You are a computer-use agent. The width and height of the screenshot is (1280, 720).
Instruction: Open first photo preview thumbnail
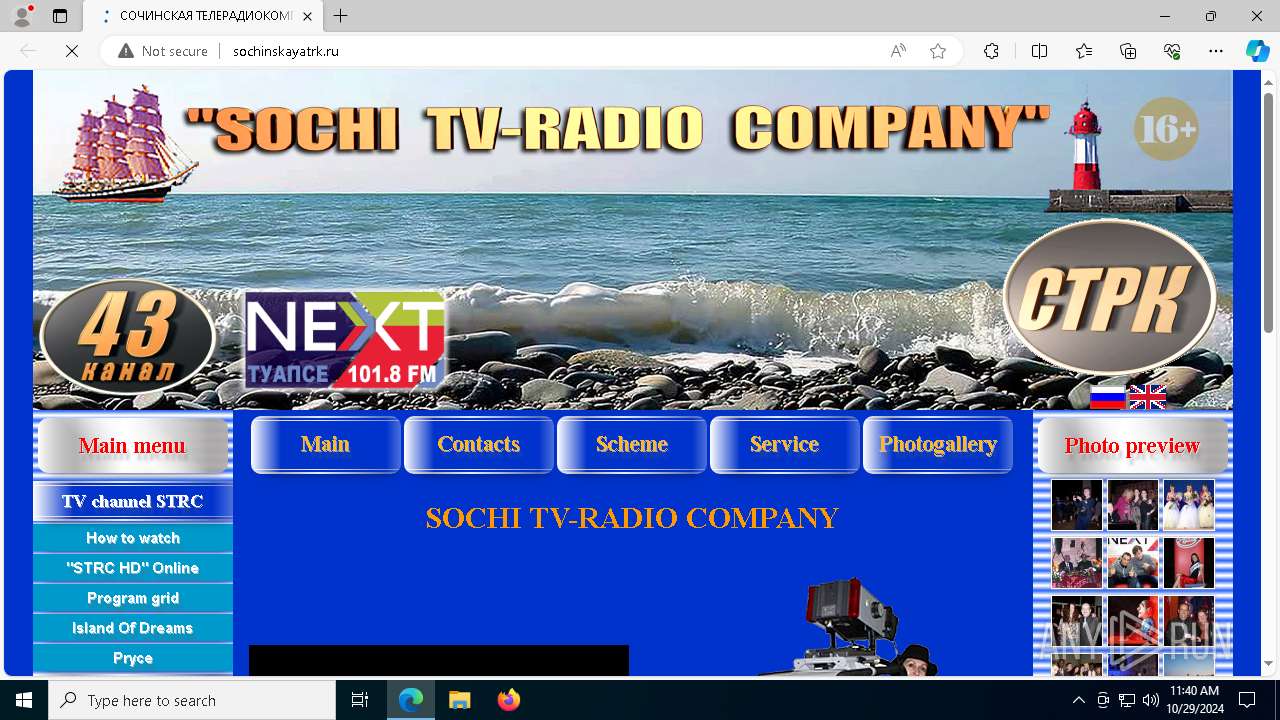[x=1076, y=504]
